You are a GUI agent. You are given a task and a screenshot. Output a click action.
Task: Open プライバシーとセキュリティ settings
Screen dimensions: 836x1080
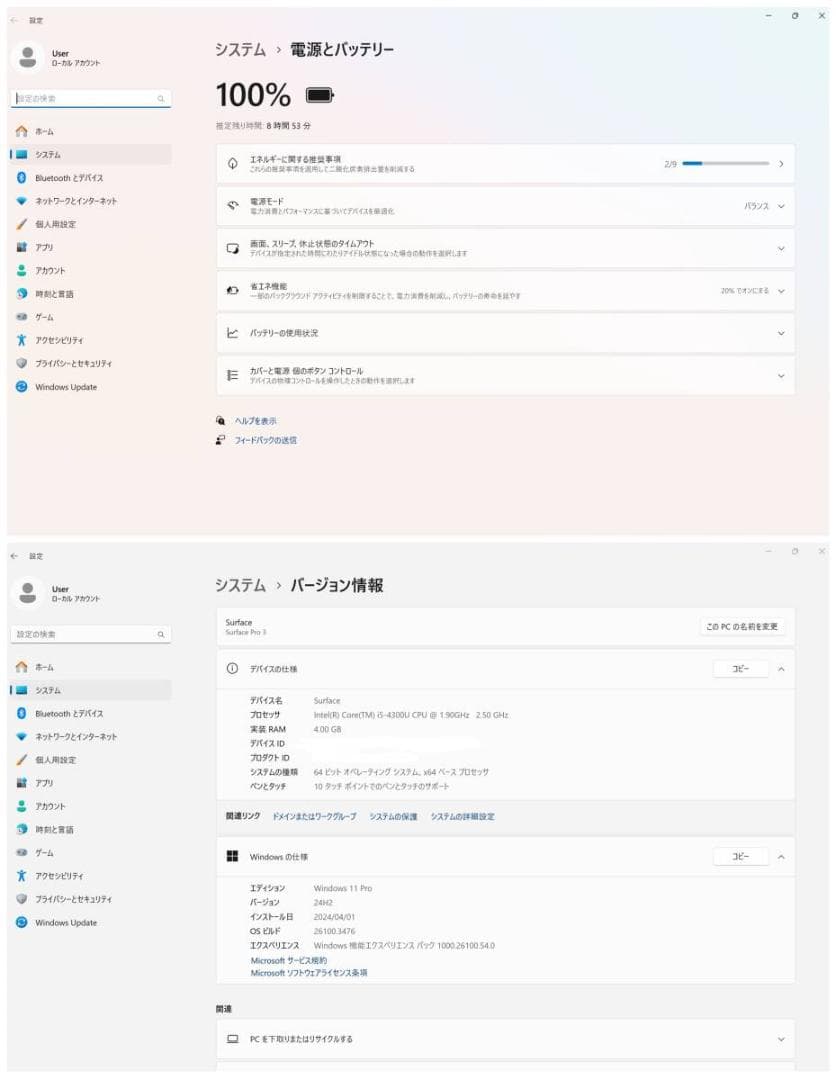70,363
